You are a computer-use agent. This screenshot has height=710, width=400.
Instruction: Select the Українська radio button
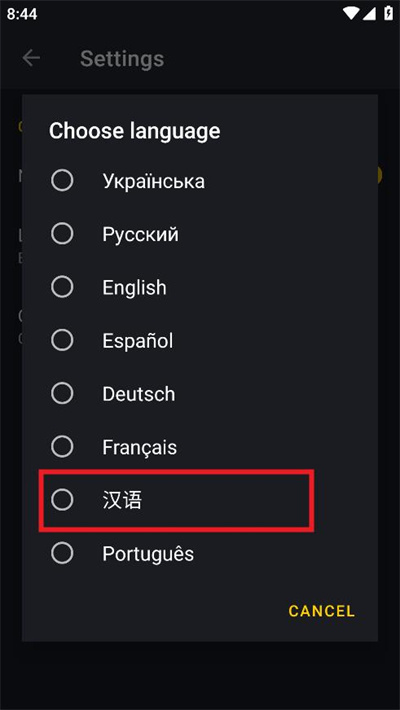coord(62,181)
